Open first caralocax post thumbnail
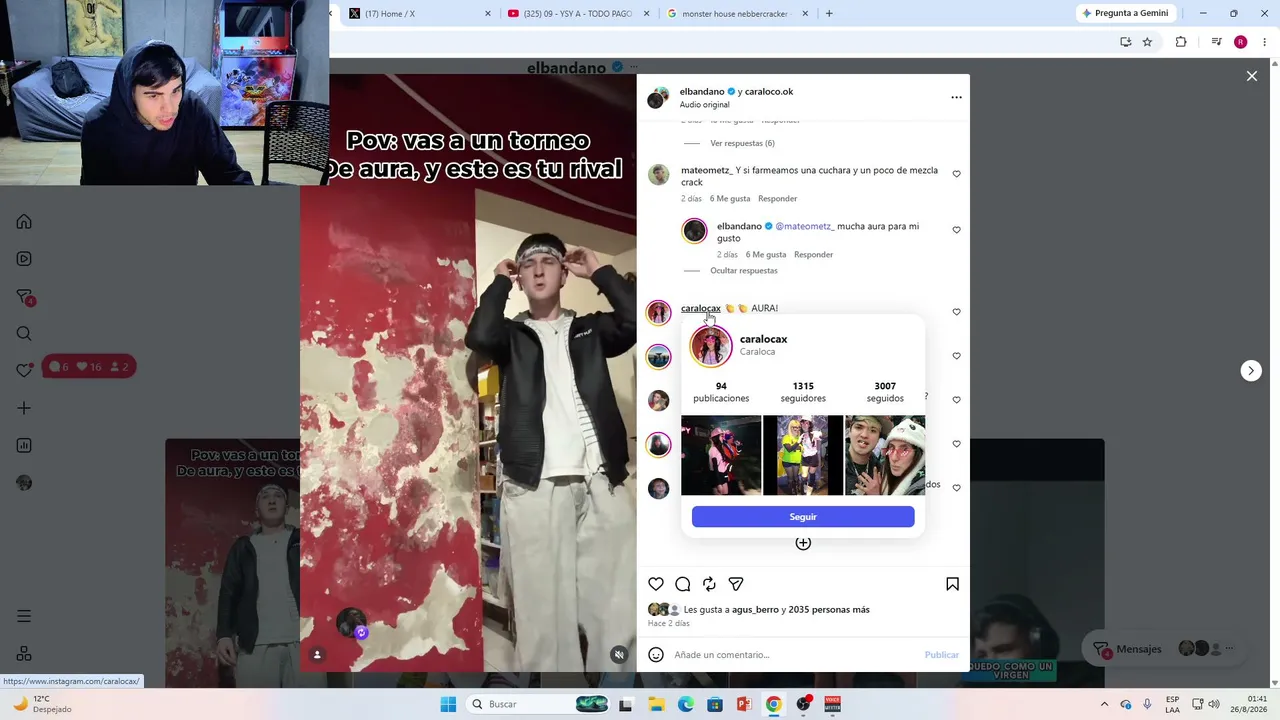The width and height of the screenshot is (1280, 720). (721, 455)
